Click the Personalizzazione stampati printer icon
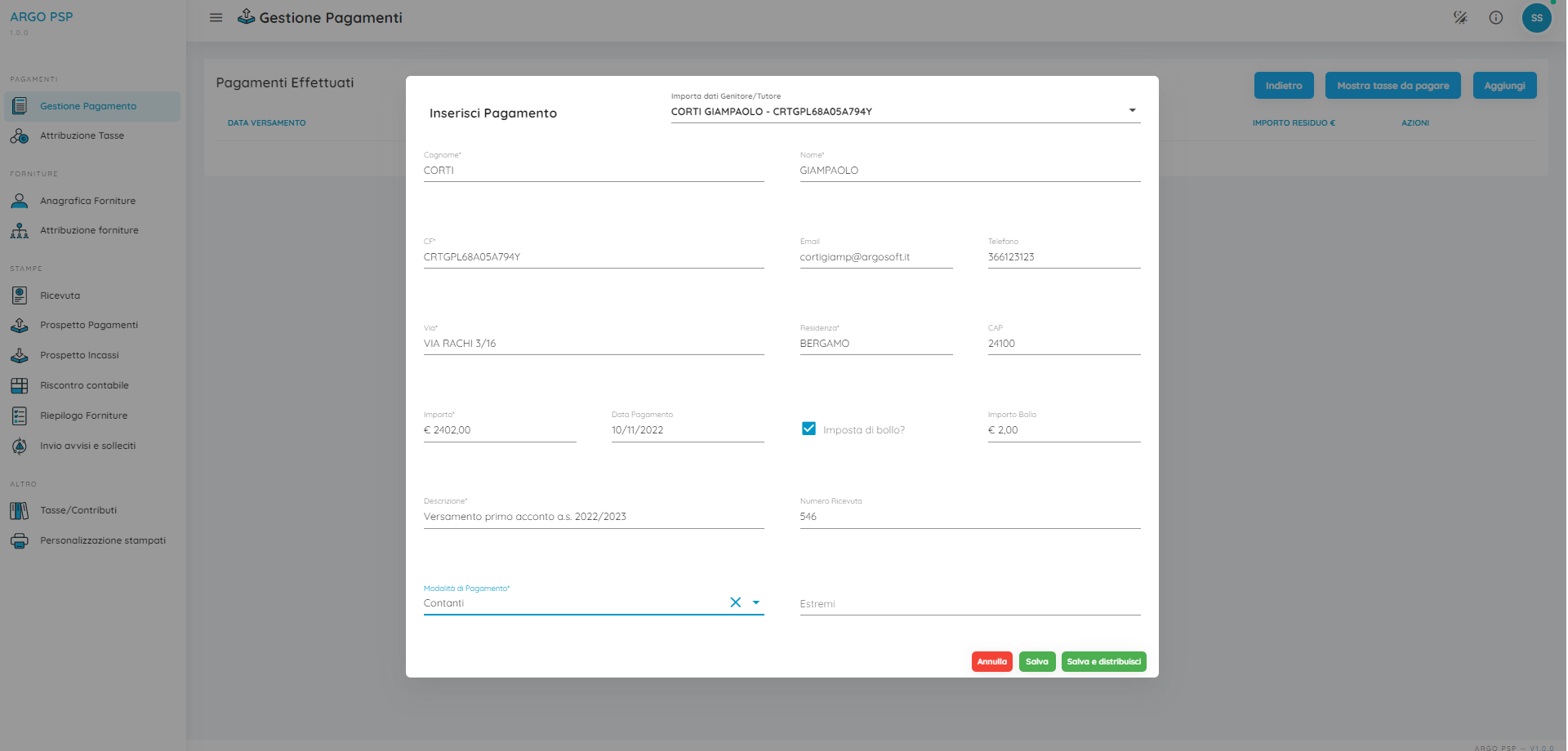1568x751 pixels. (20, 540)
